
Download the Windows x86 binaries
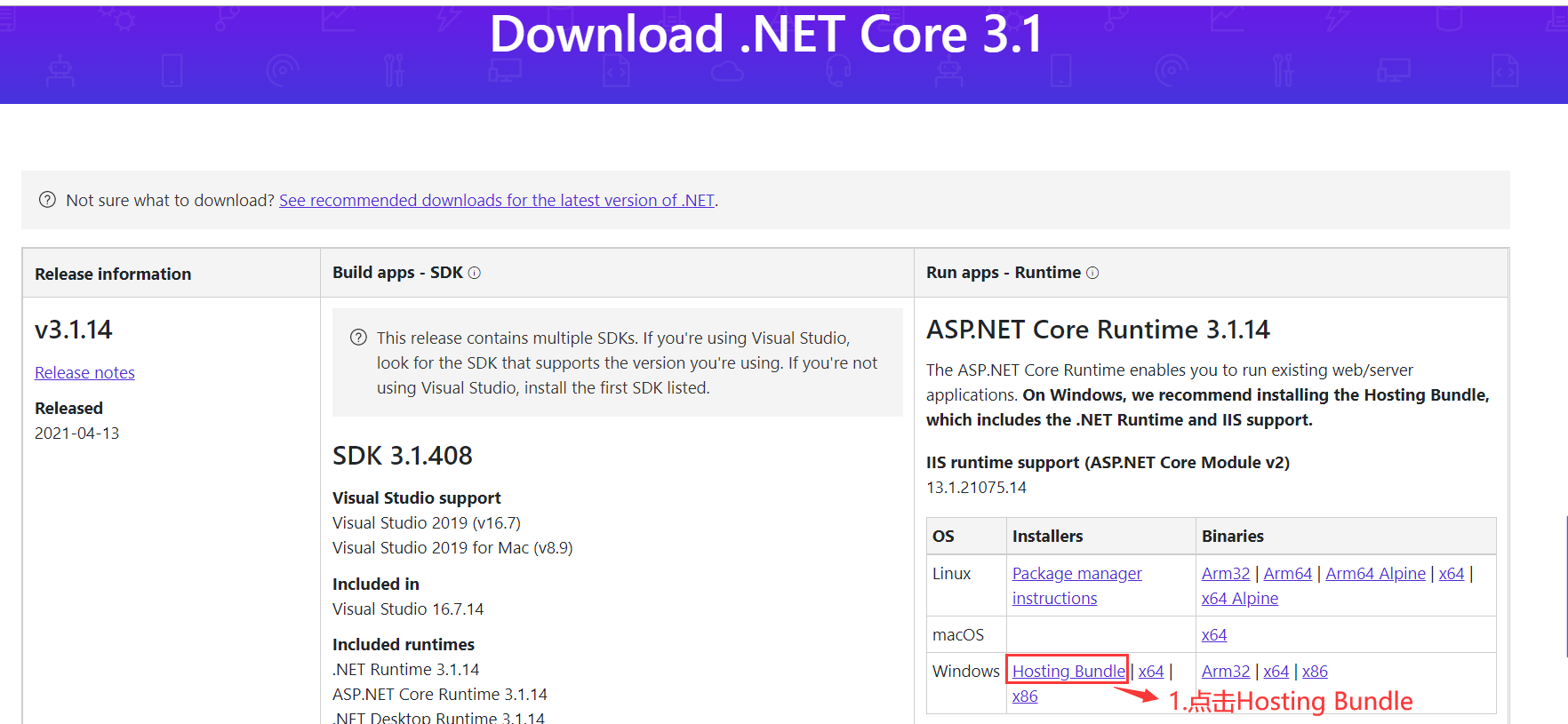coord(1315,672)
